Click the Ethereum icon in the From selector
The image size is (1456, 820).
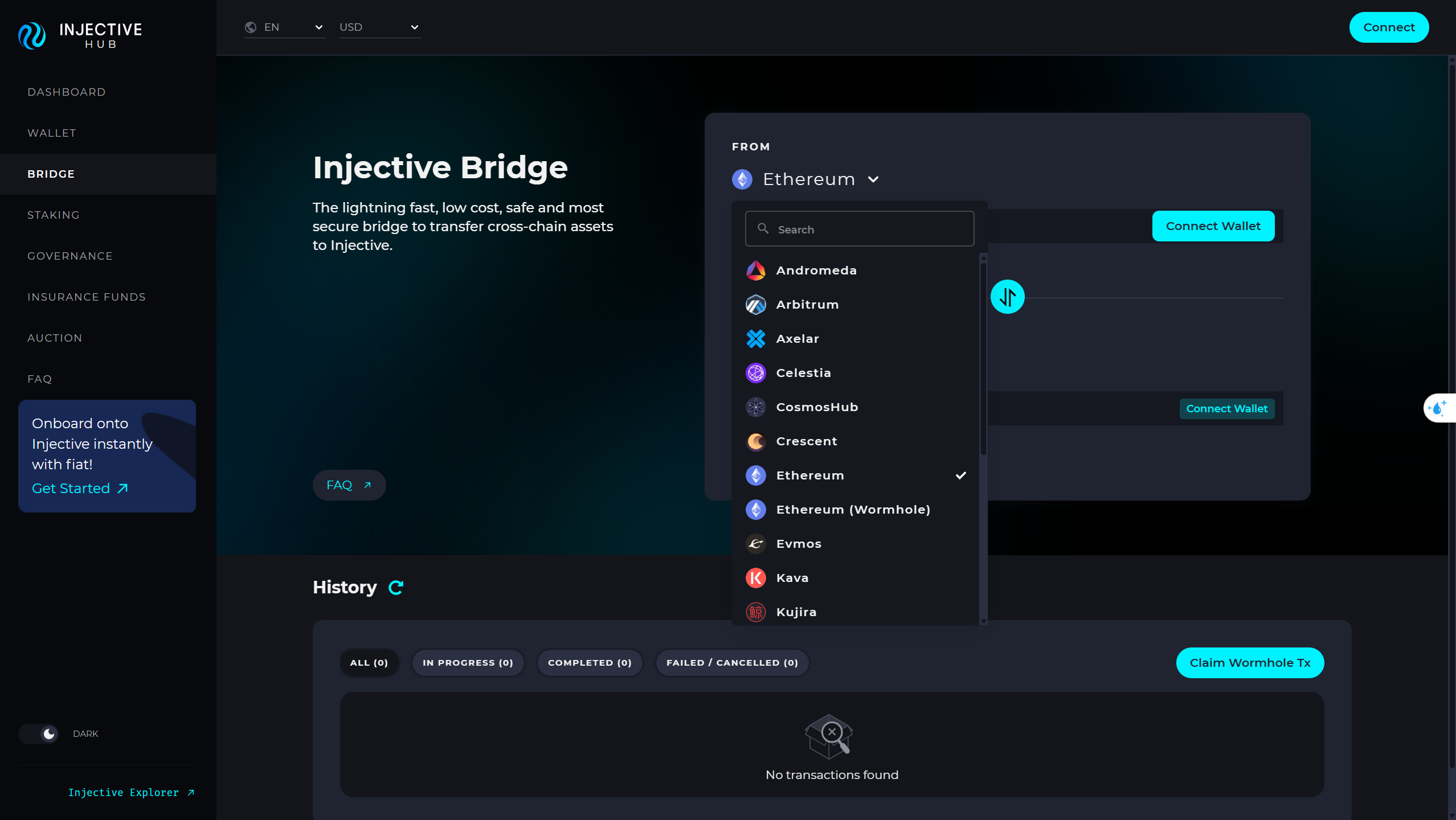click(x=742, y=179)
